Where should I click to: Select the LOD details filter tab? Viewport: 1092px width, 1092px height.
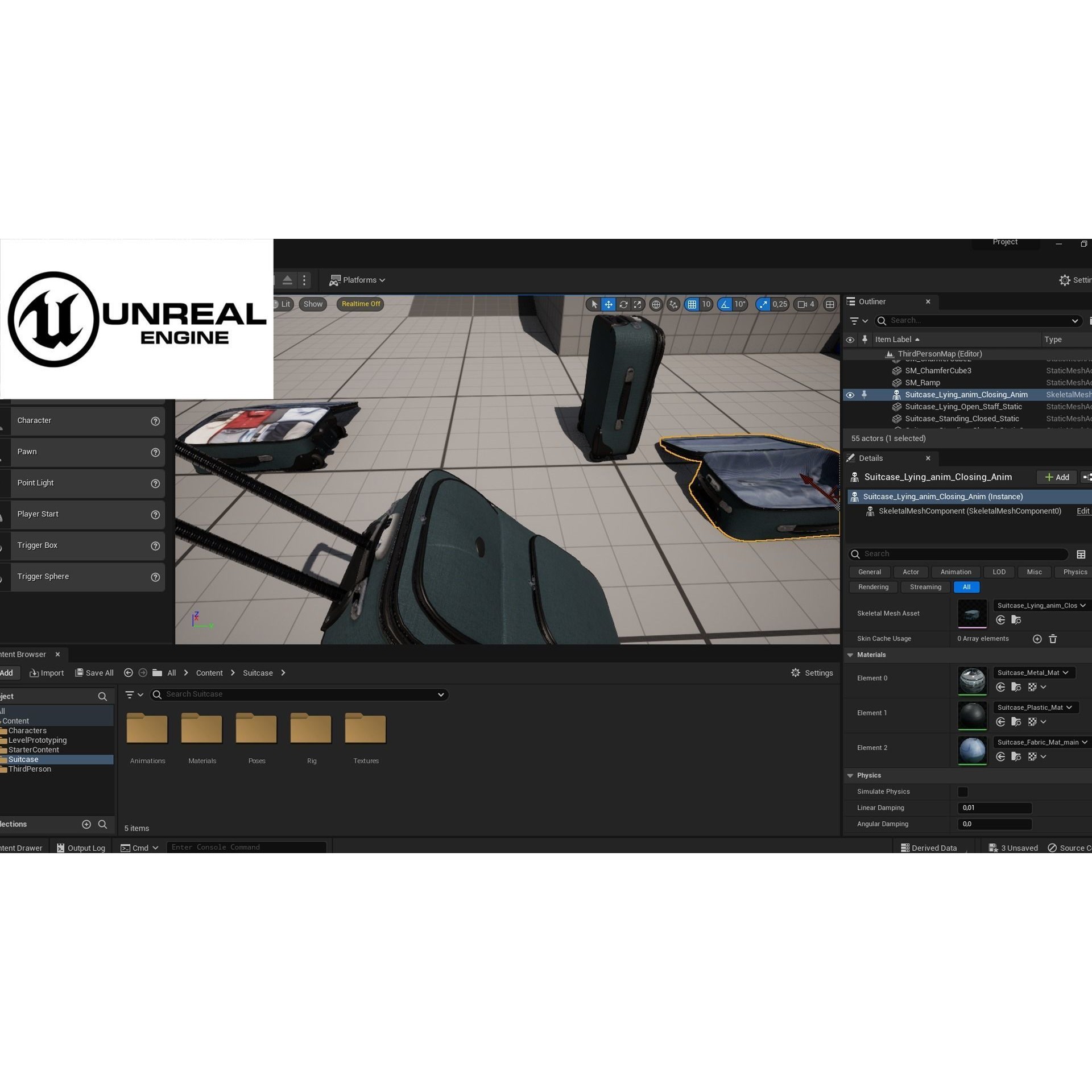(x=999, y=572)
